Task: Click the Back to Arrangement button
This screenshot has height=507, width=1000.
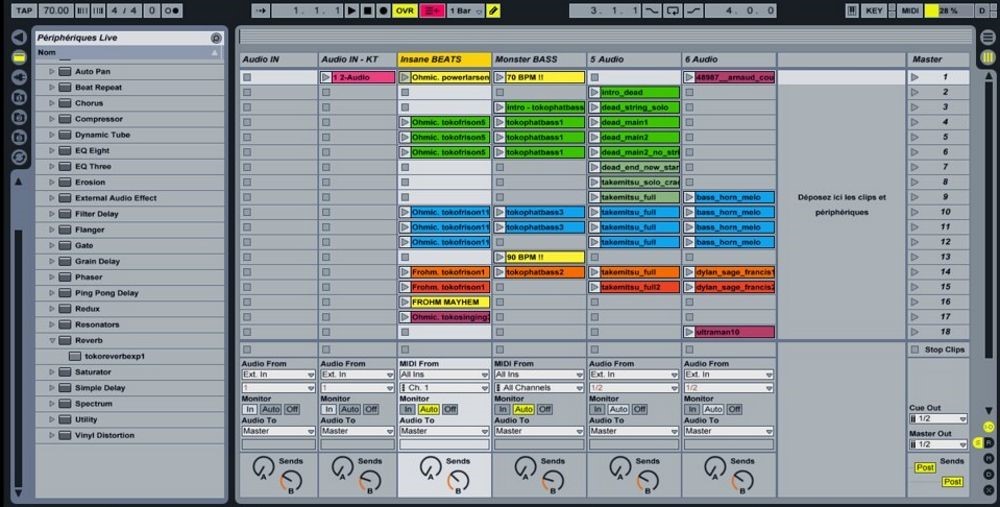Action: tap(432, 10)
